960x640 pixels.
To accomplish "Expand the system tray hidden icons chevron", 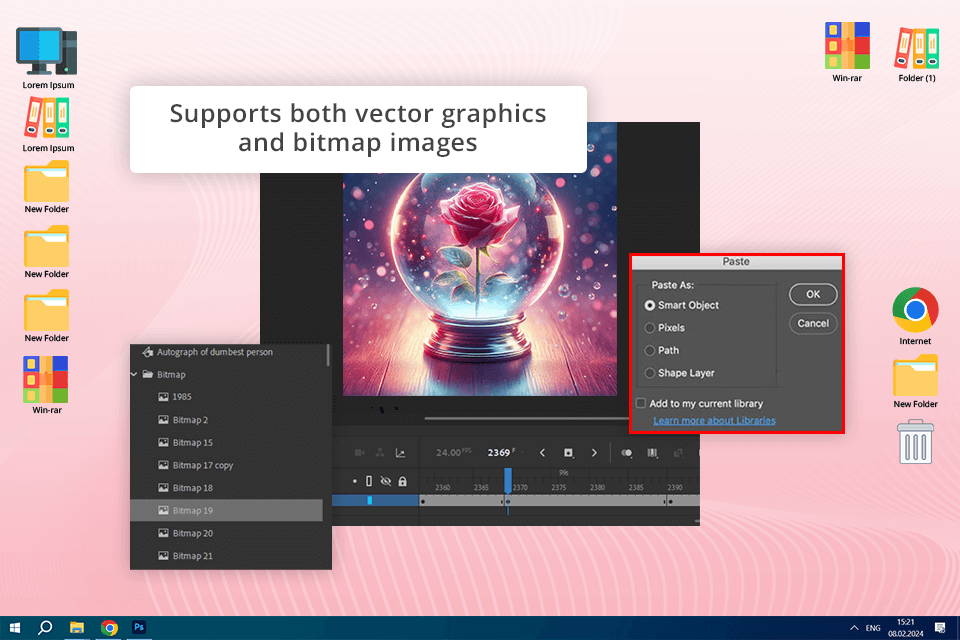I will [854, 628].
